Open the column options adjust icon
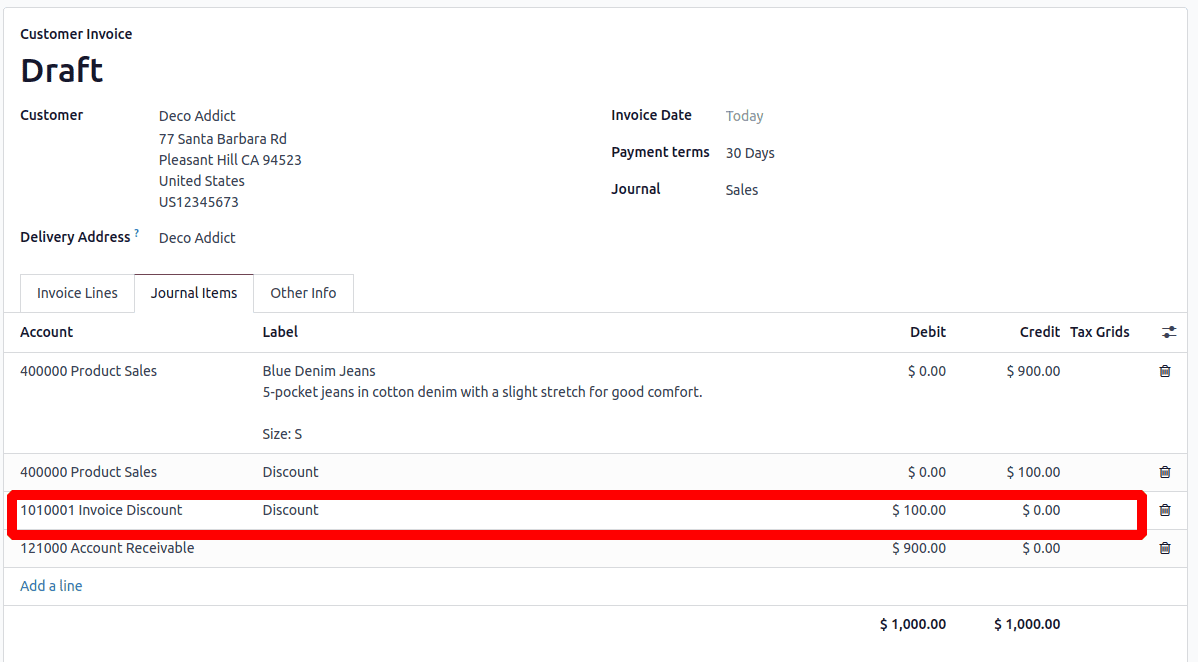 (1169, 332)
